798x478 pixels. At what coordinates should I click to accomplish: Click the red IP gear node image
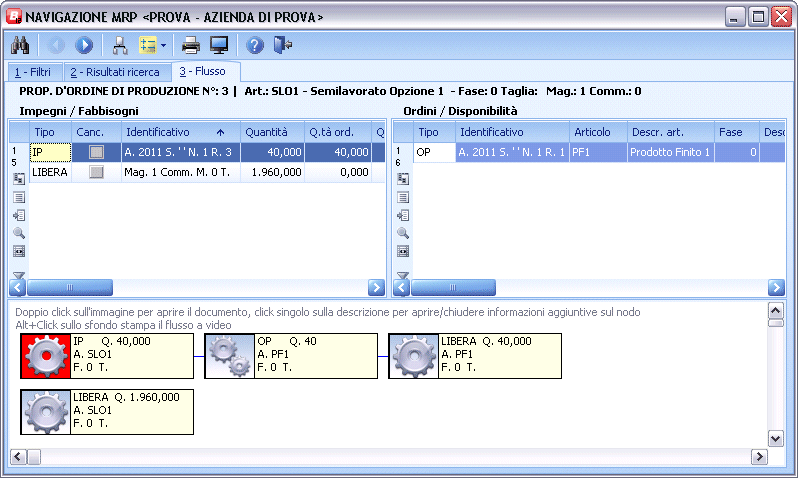tap(46, 356)
